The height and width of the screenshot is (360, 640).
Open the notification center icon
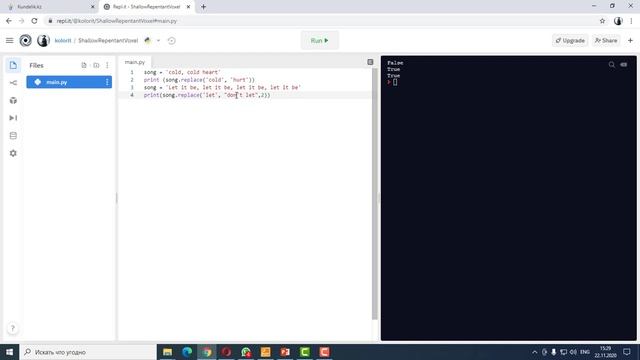[627, 352]
